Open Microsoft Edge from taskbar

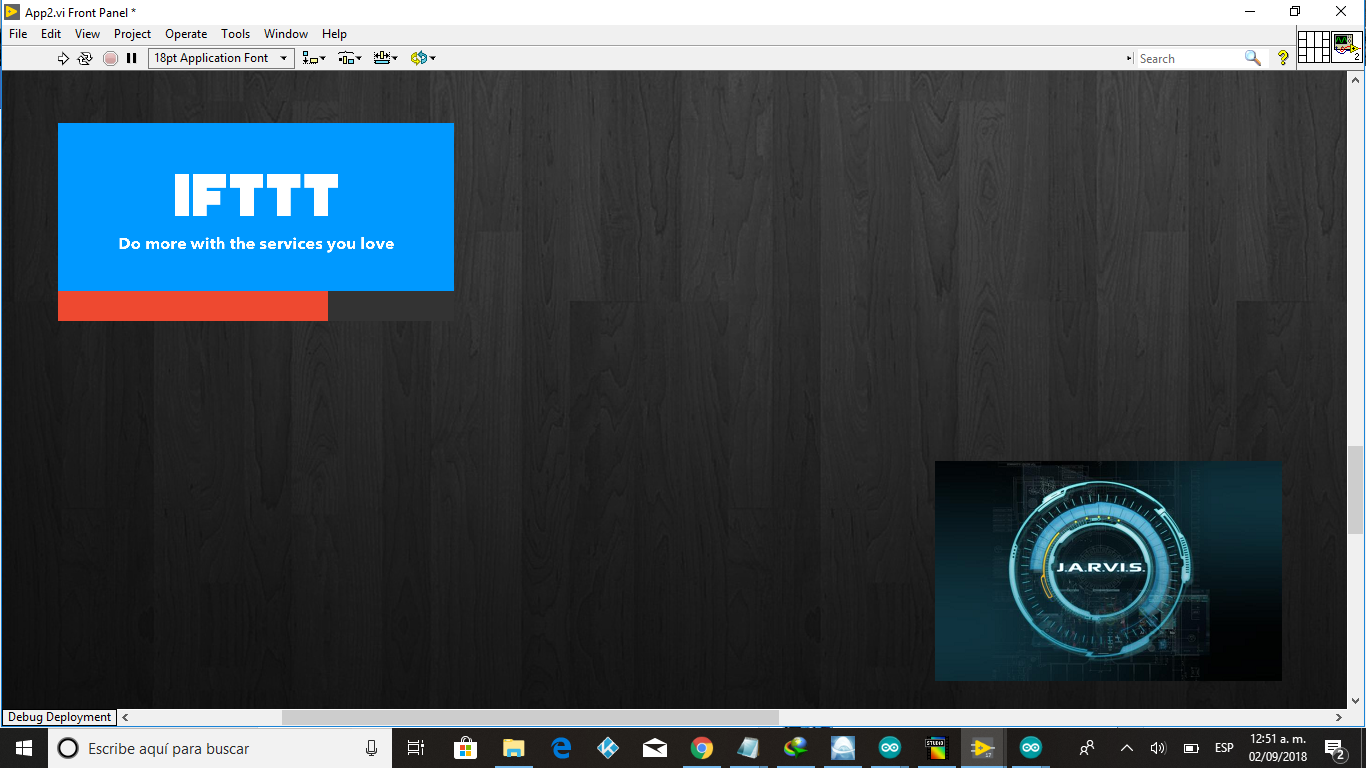[x=561, y=748]
